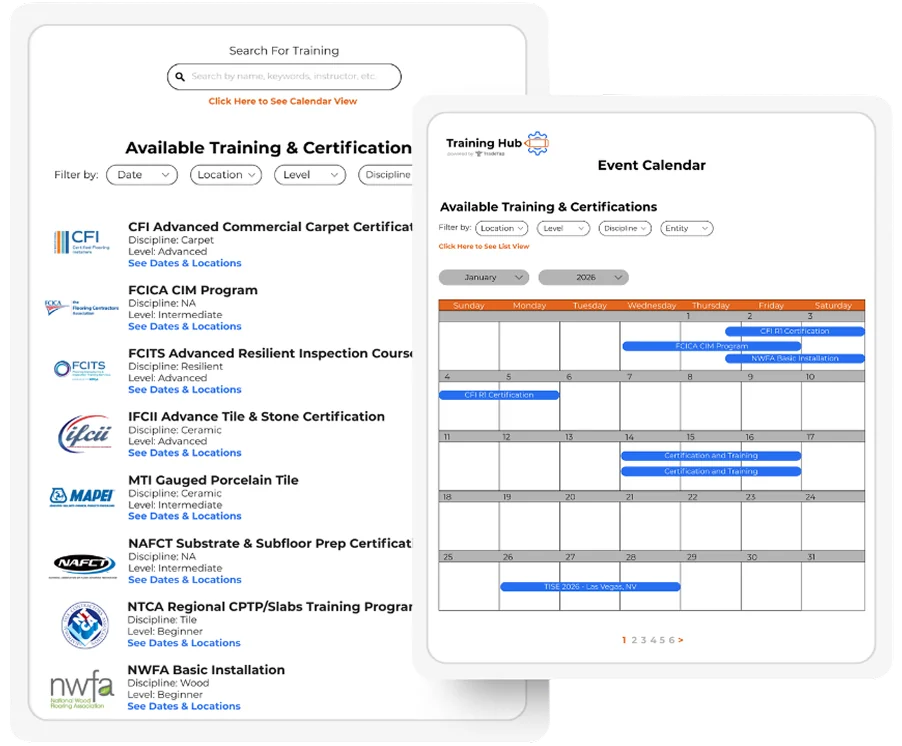Screen dimensions: 902x746
Task: Open the Calendar View link
Action: [x=282, y=101]
